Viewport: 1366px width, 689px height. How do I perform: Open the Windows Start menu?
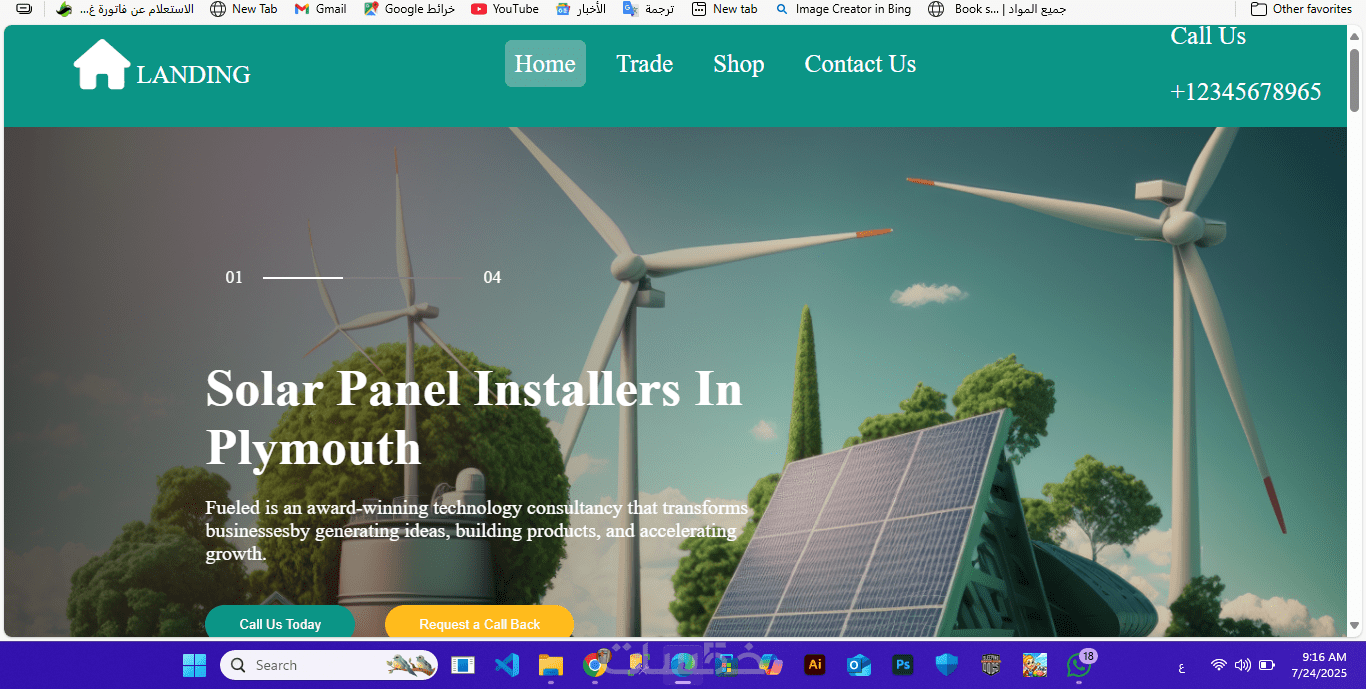[x=194, y=665]
